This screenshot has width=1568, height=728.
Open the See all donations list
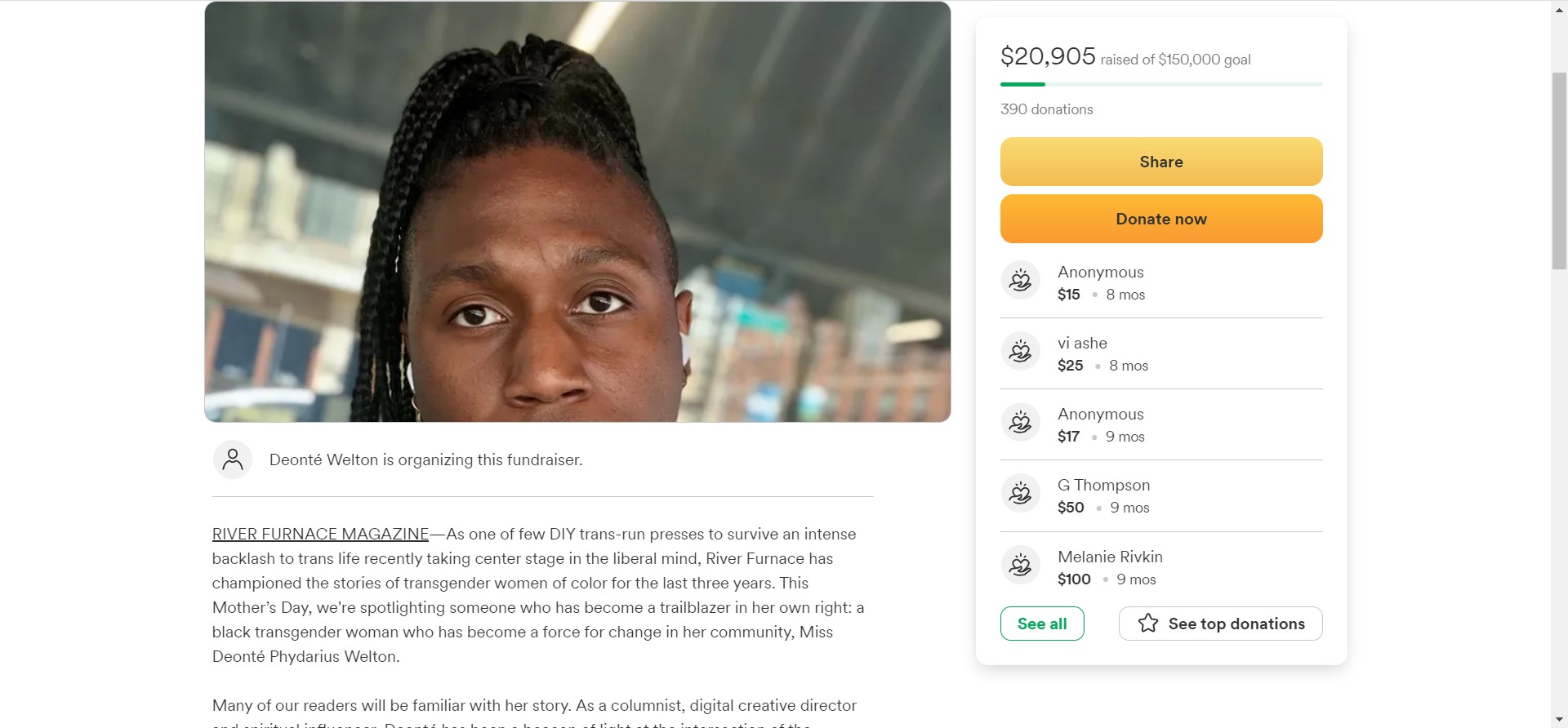pos(1042,624)
